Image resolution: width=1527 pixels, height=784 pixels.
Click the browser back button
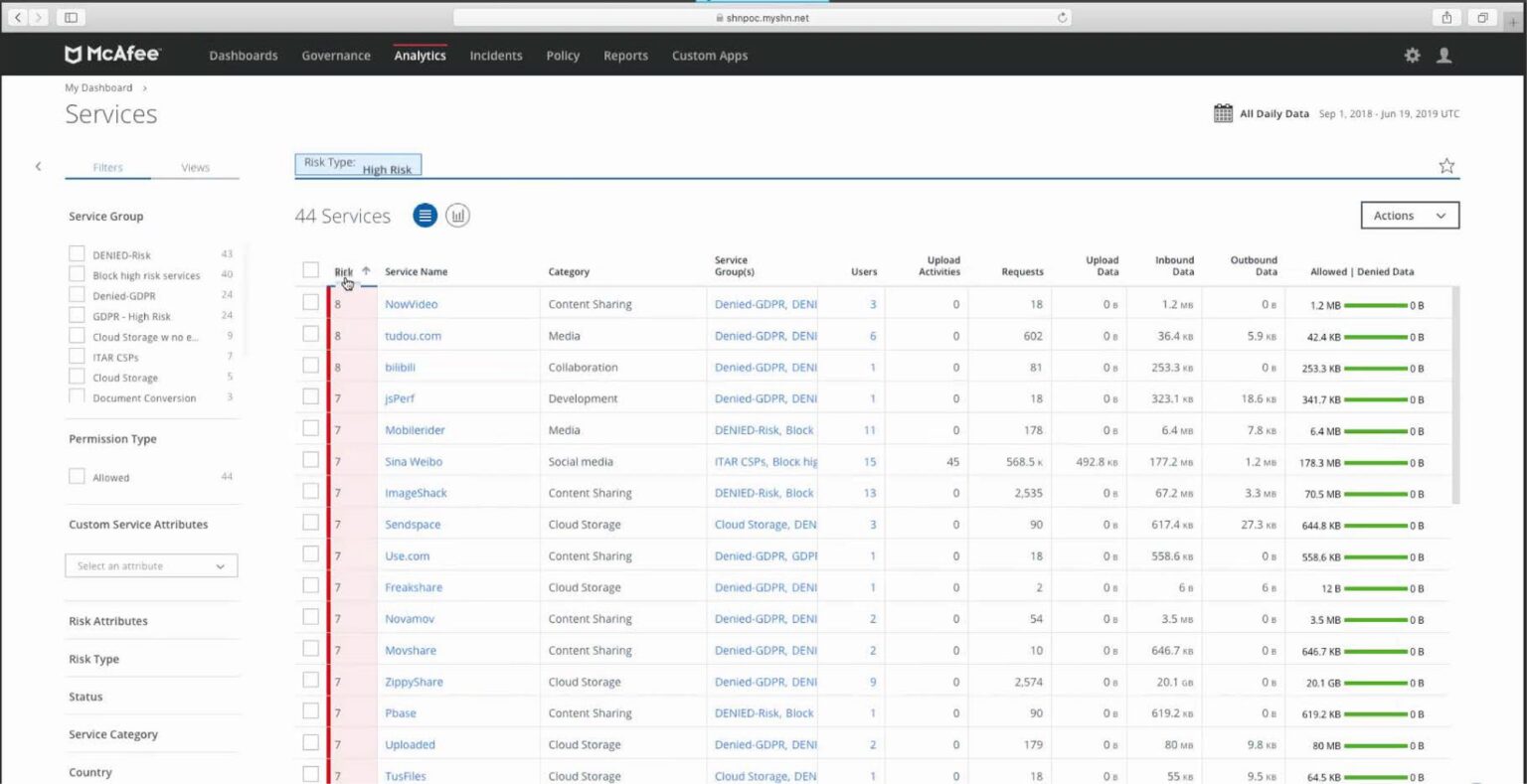[x=17, y=17]
